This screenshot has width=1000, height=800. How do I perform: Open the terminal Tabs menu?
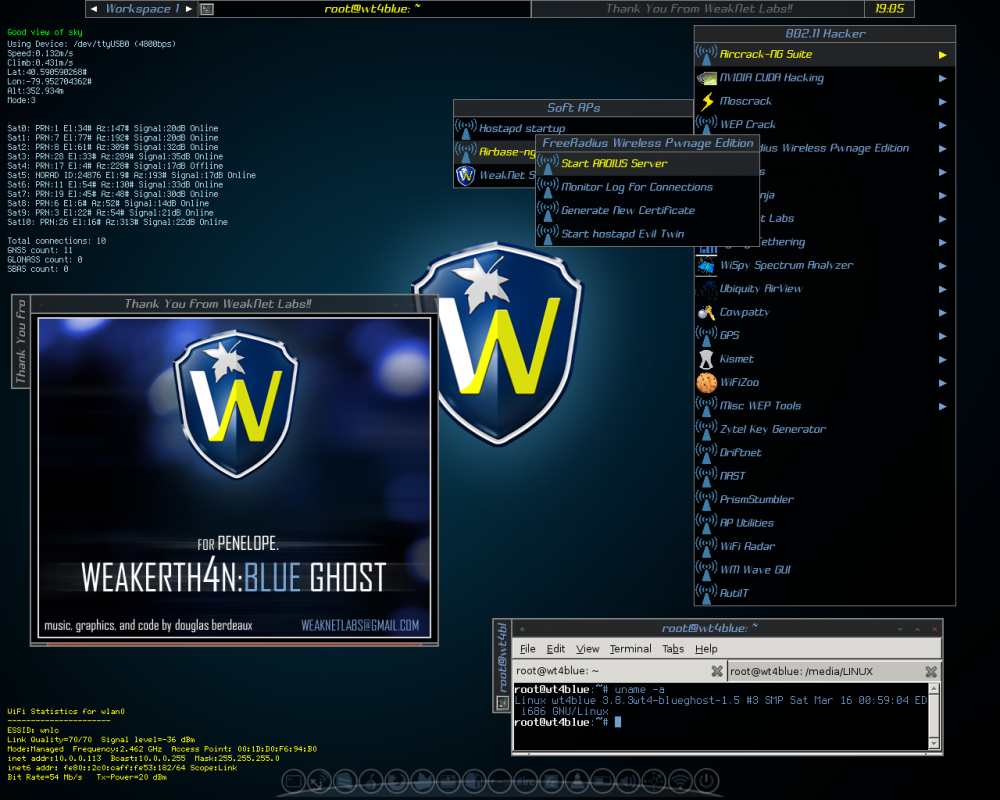pyautogui.click(x=673, y=649)
